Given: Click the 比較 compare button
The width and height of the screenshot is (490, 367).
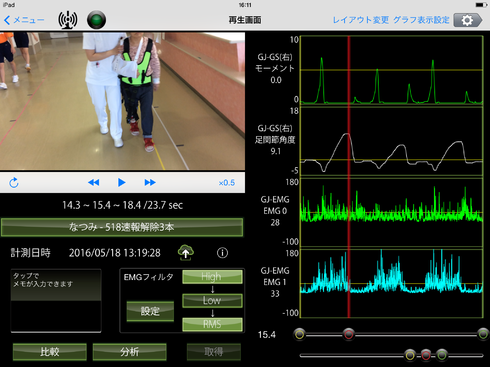Looking at the screenshot, I should pyautogui.click(x=50, y=352).
